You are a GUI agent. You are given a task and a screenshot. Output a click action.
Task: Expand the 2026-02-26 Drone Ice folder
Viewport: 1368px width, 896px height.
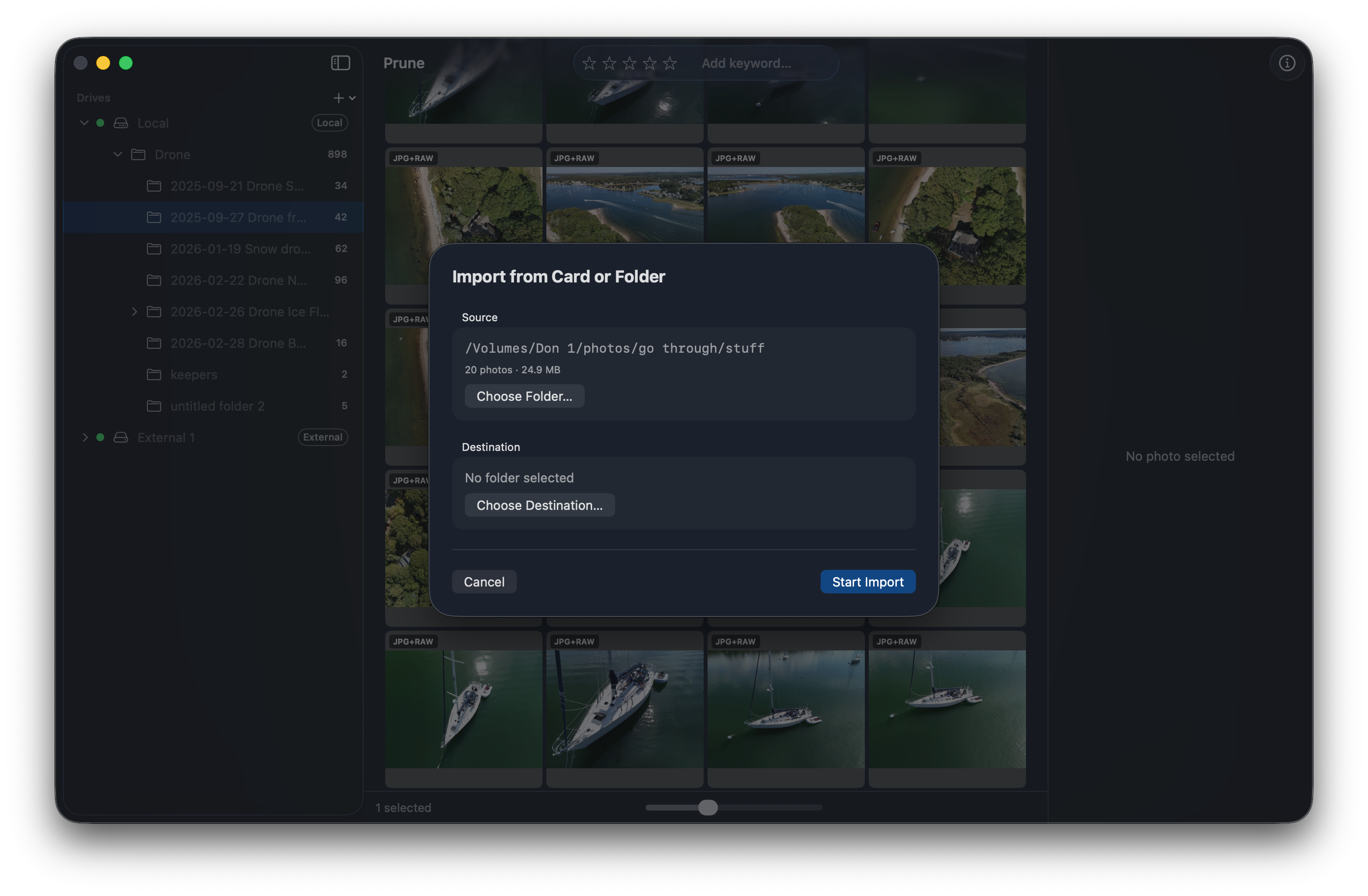[x=135, y=311]
